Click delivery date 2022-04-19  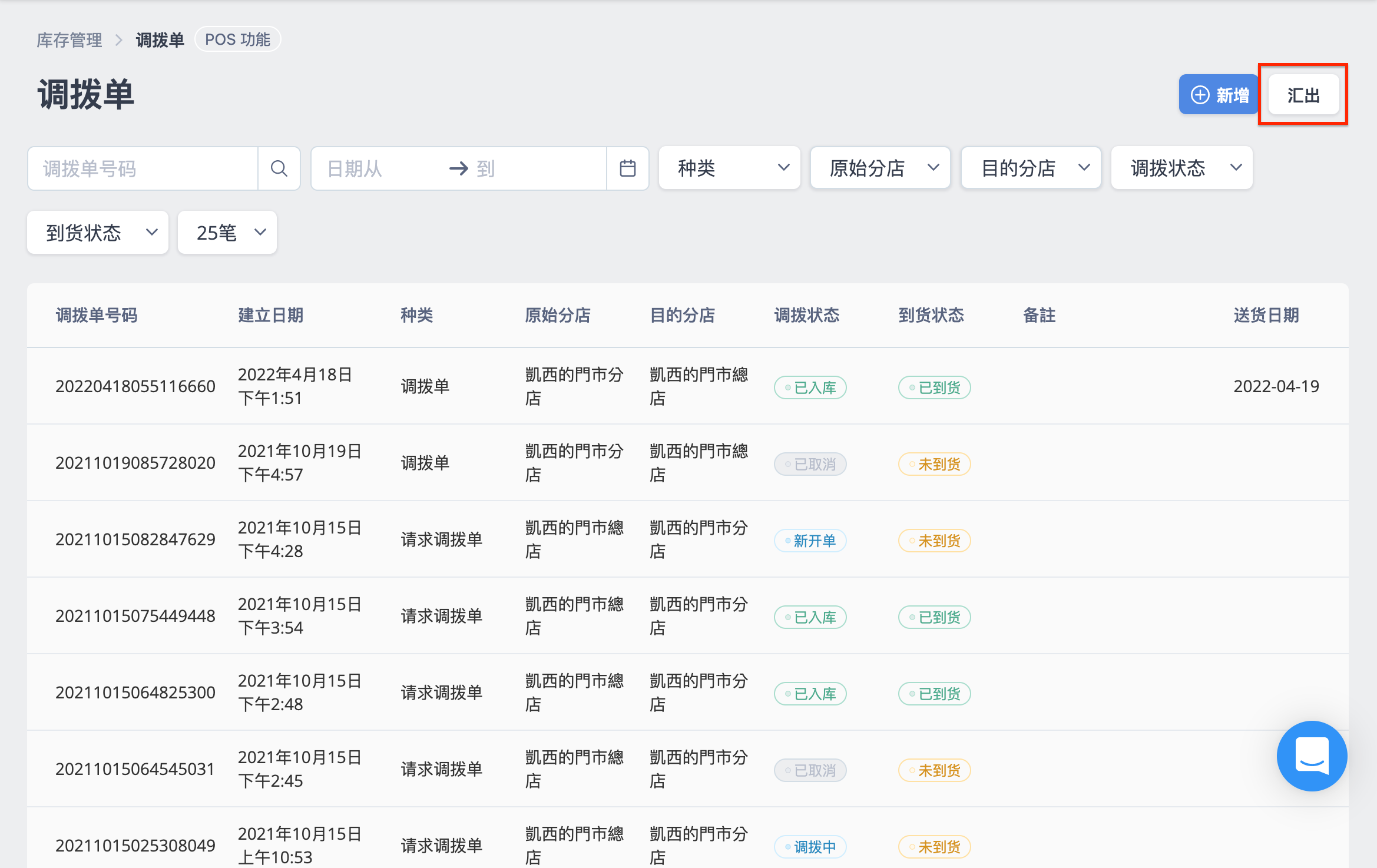pyautogui.click(x=1276, y=386)
